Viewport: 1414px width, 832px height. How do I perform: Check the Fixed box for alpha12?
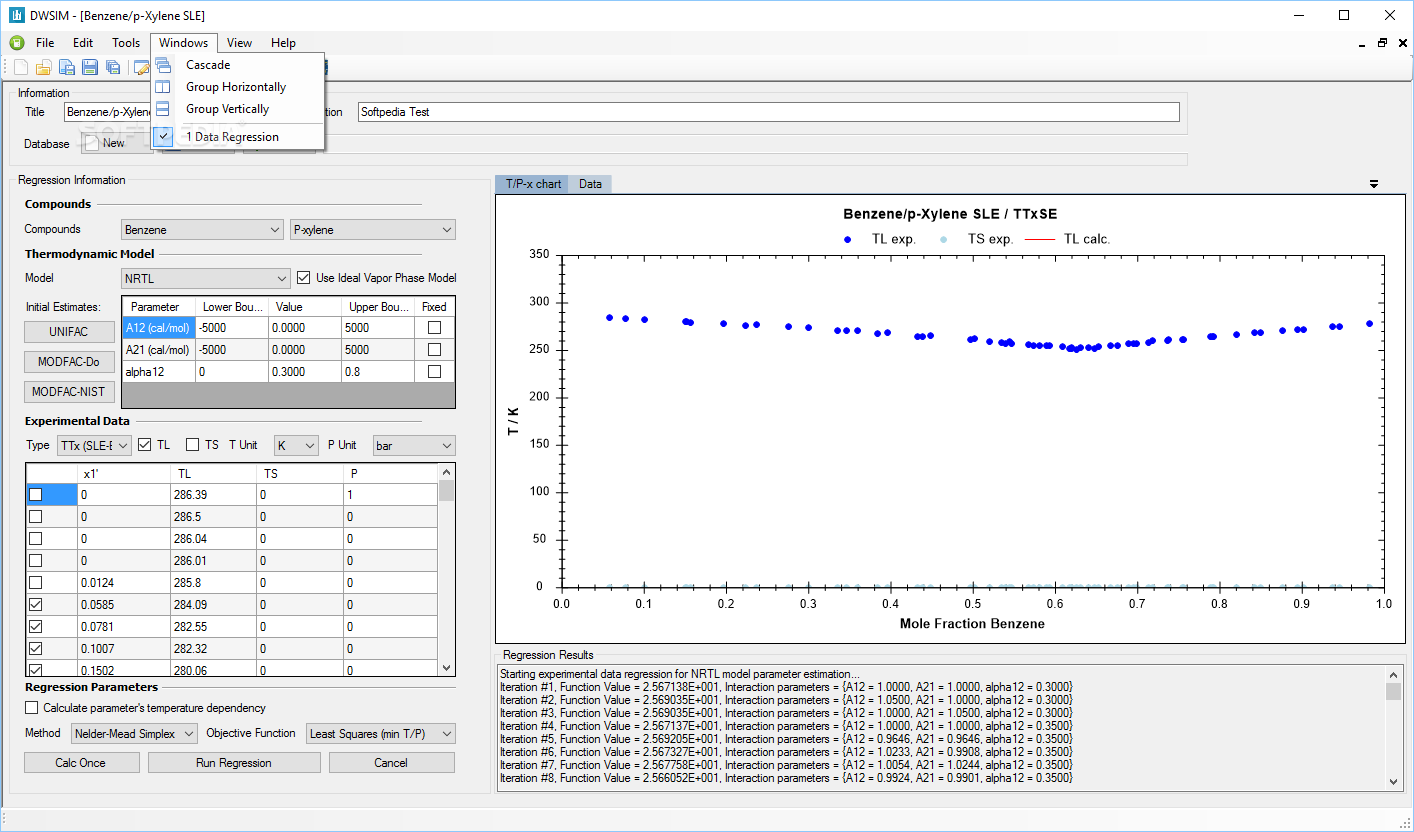434,372
